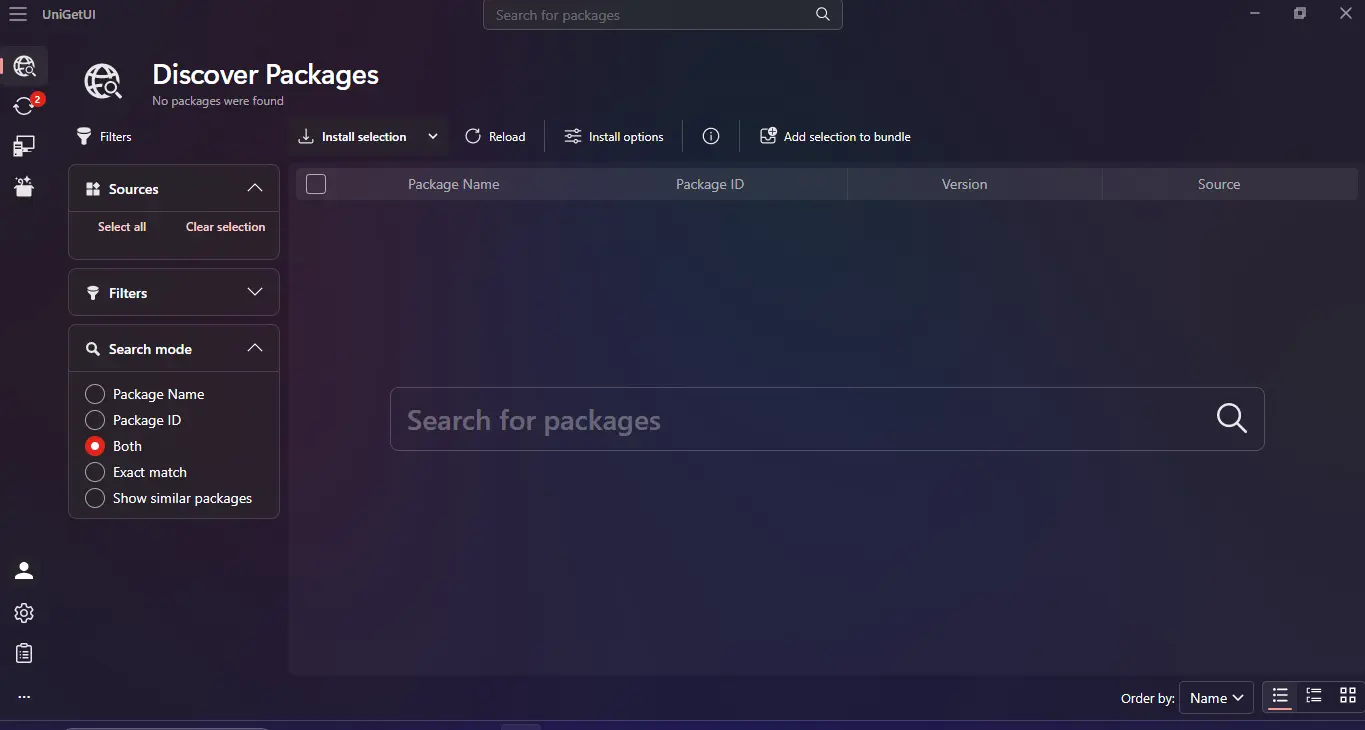Open the hamburger navigation menu
The image size is (1365, 730).
coord(18,14)
